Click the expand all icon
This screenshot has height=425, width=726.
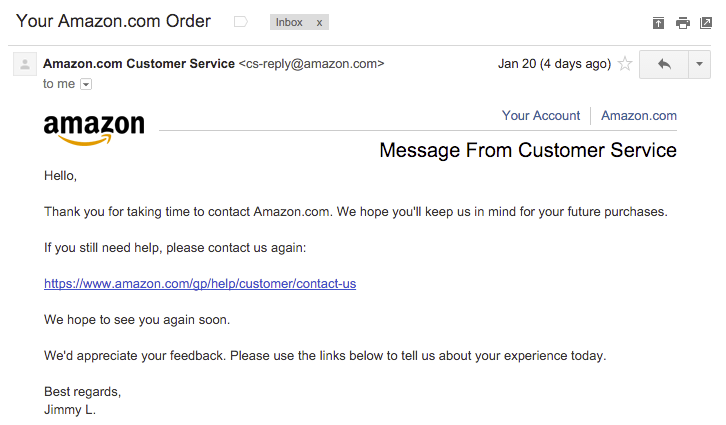click(658, 22)
